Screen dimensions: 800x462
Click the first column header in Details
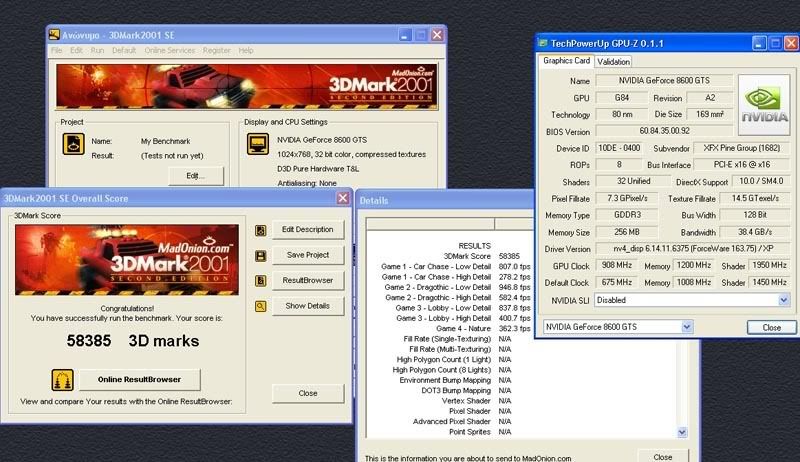[430, 224]
